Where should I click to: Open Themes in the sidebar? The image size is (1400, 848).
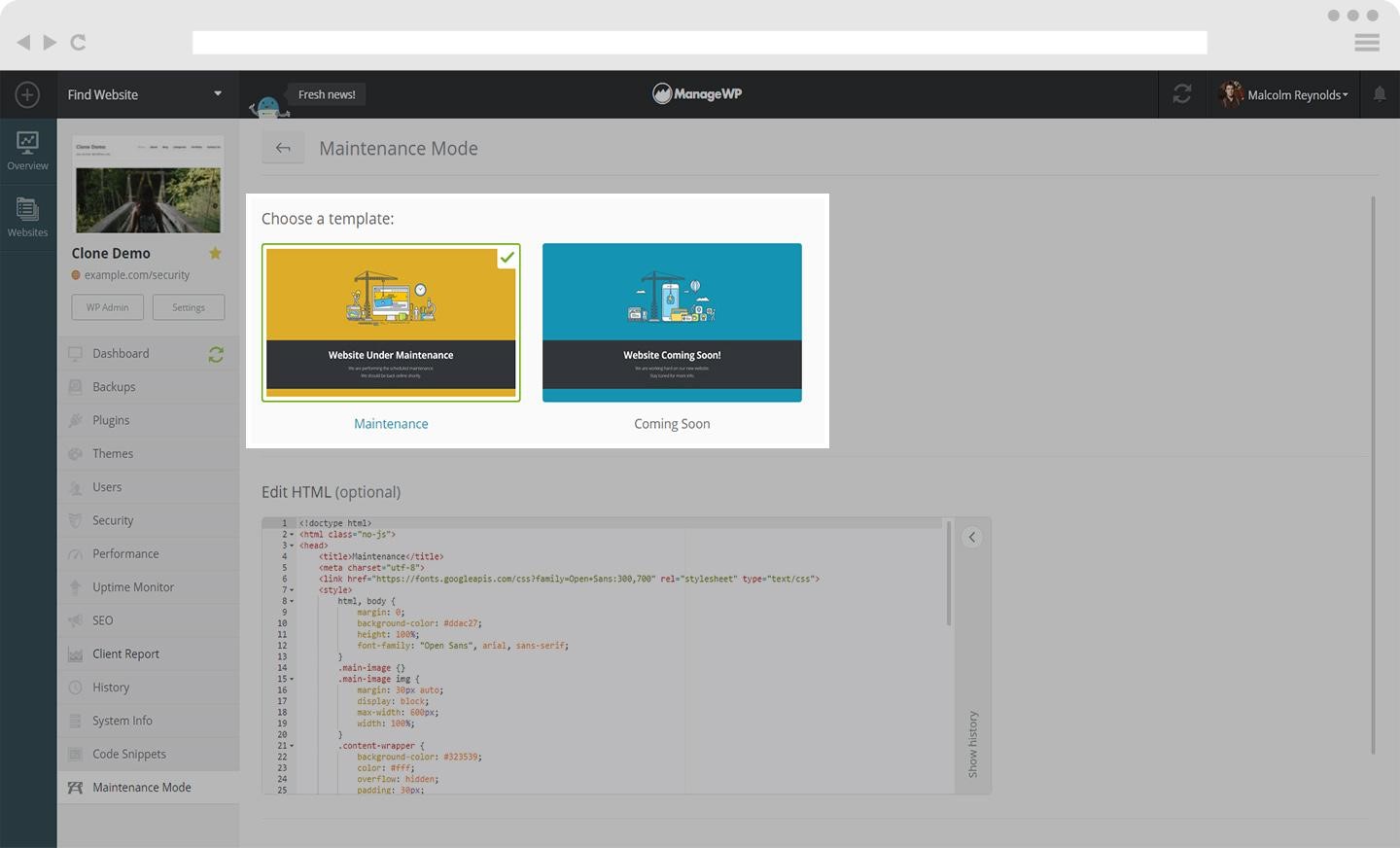148,454
